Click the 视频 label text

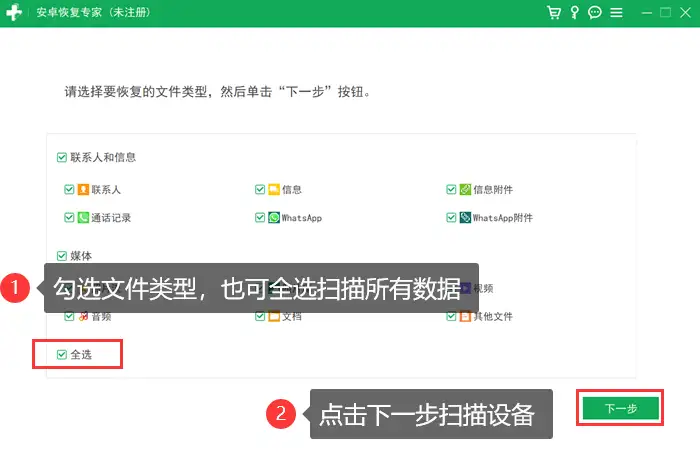click(483, 288)
